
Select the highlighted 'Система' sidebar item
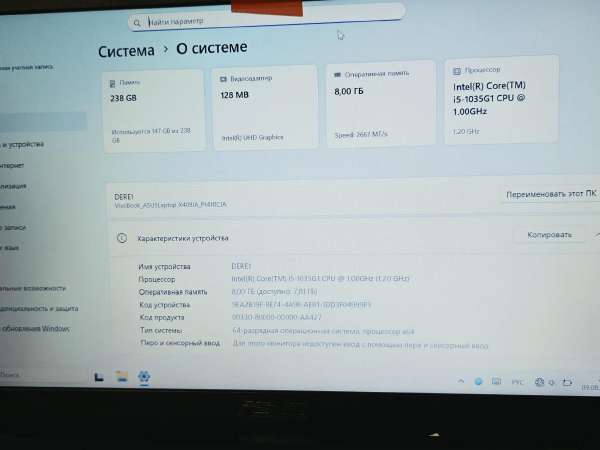43,121
